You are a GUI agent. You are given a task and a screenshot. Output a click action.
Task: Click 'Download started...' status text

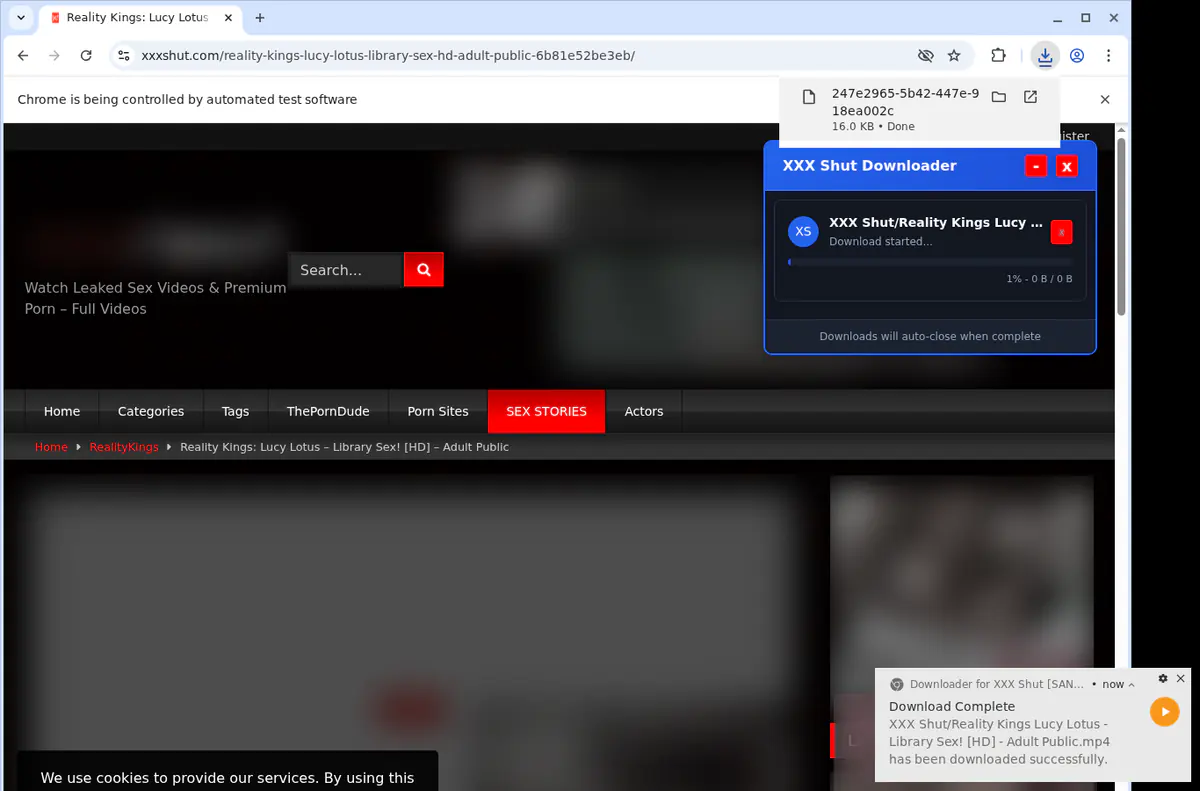tap(881, 241)
